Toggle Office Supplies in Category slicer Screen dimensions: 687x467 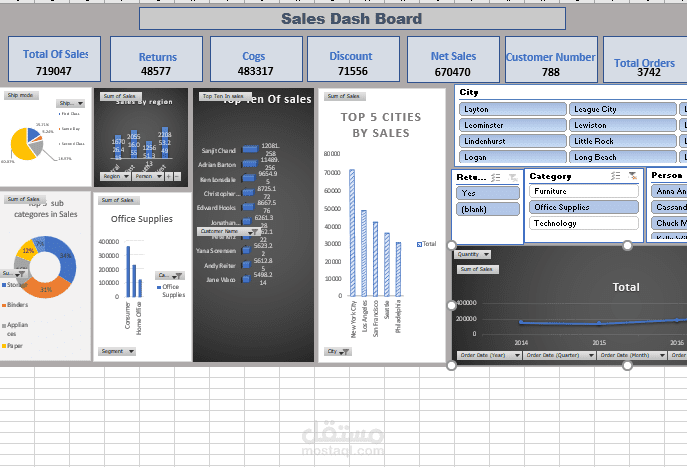tap(584, 207)
